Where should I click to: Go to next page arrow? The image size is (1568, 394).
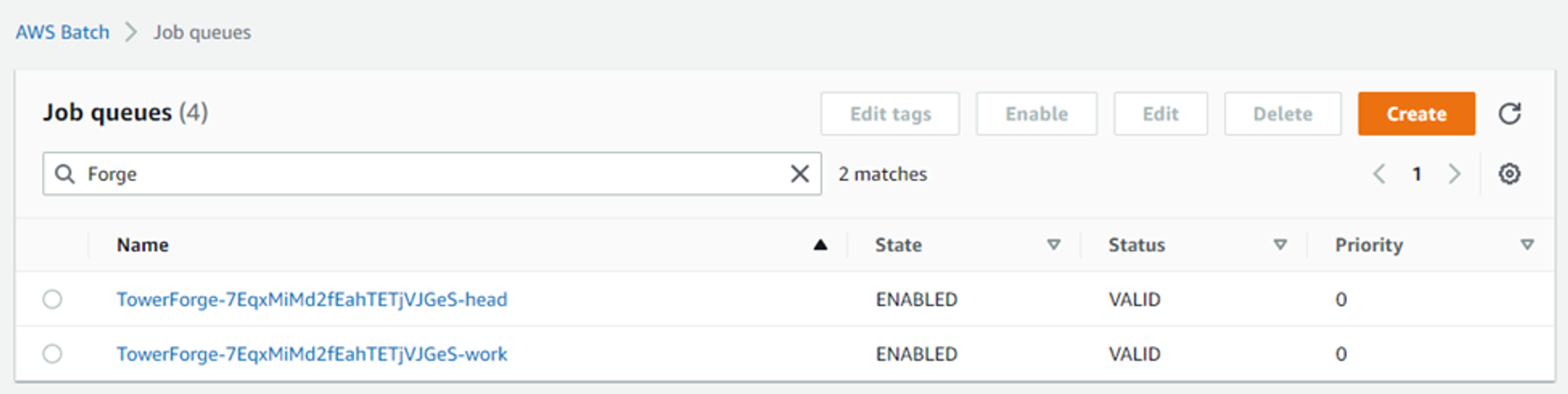(x=1454, y=174)
